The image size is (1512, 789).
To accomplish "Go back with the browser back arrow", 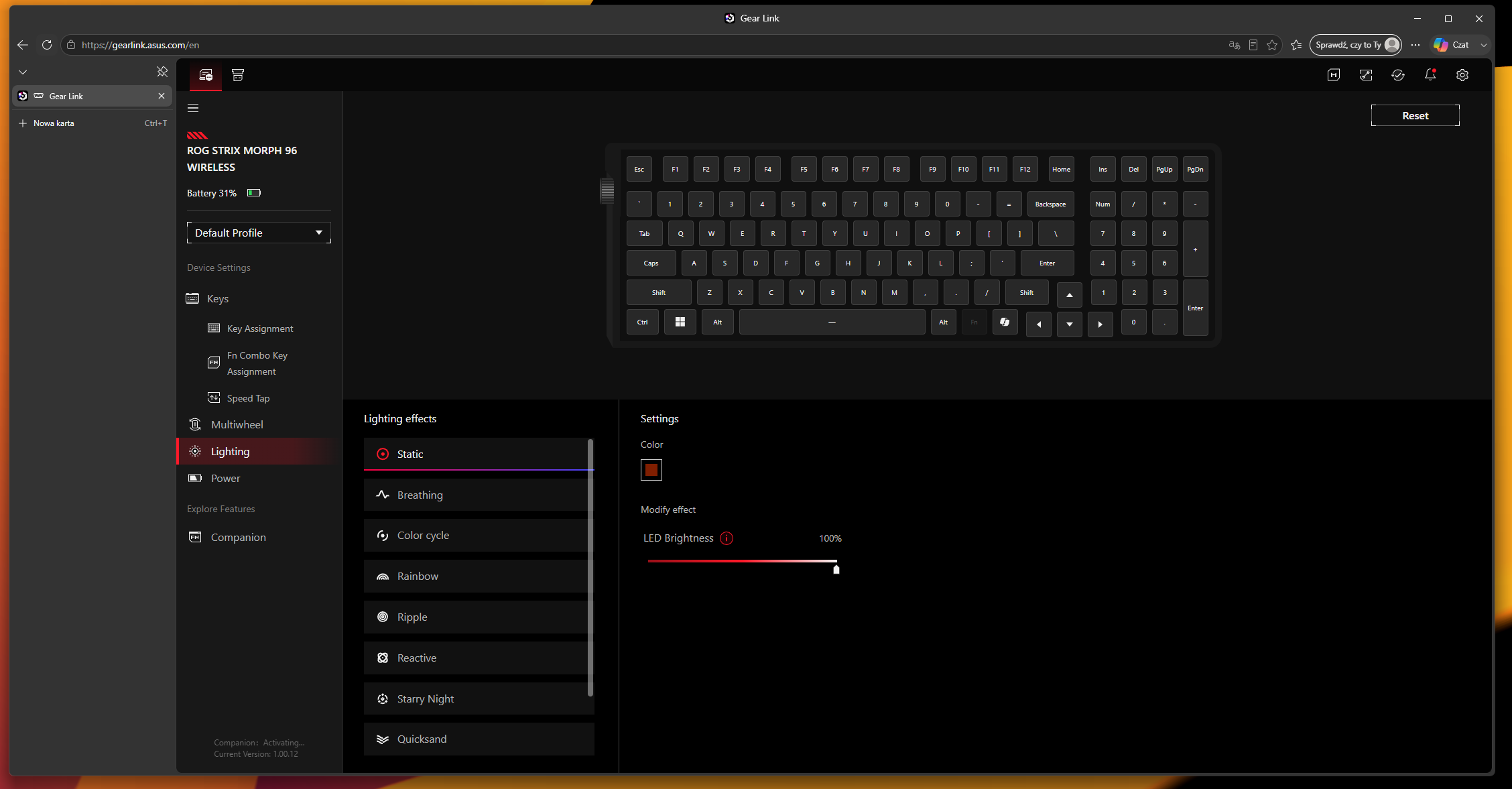I will 23,45.
